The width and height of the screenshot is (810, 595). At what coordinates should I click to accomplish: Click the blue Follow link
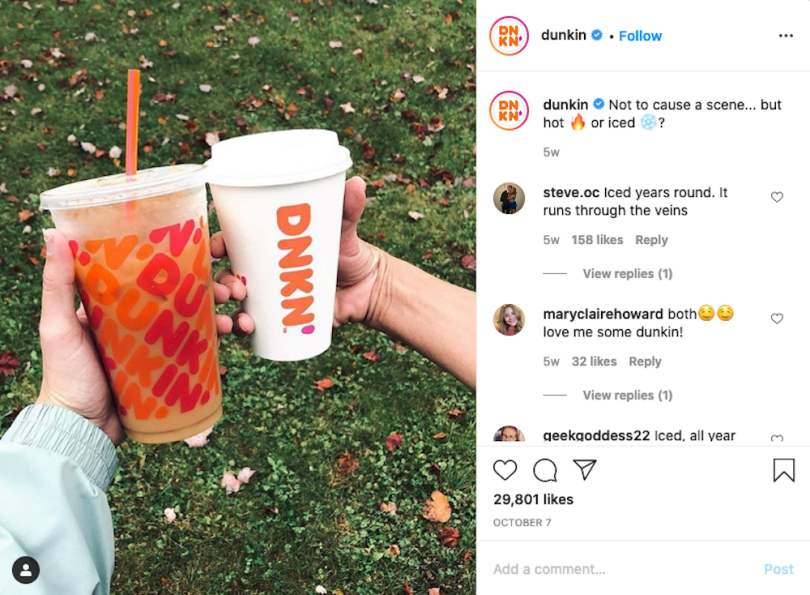[x=640, y=36]
